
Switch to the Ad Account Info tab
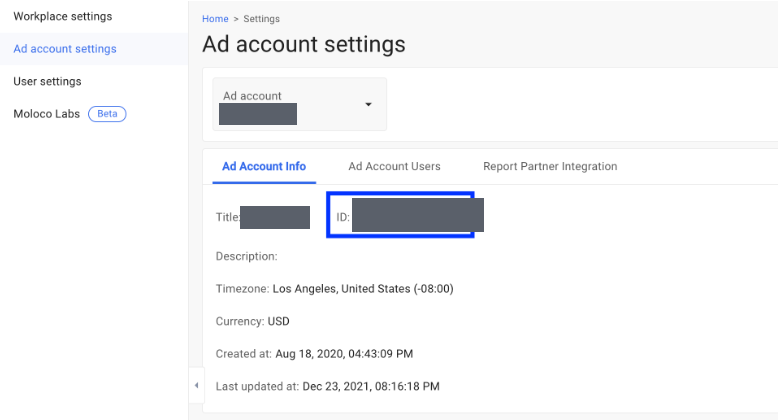264,166
